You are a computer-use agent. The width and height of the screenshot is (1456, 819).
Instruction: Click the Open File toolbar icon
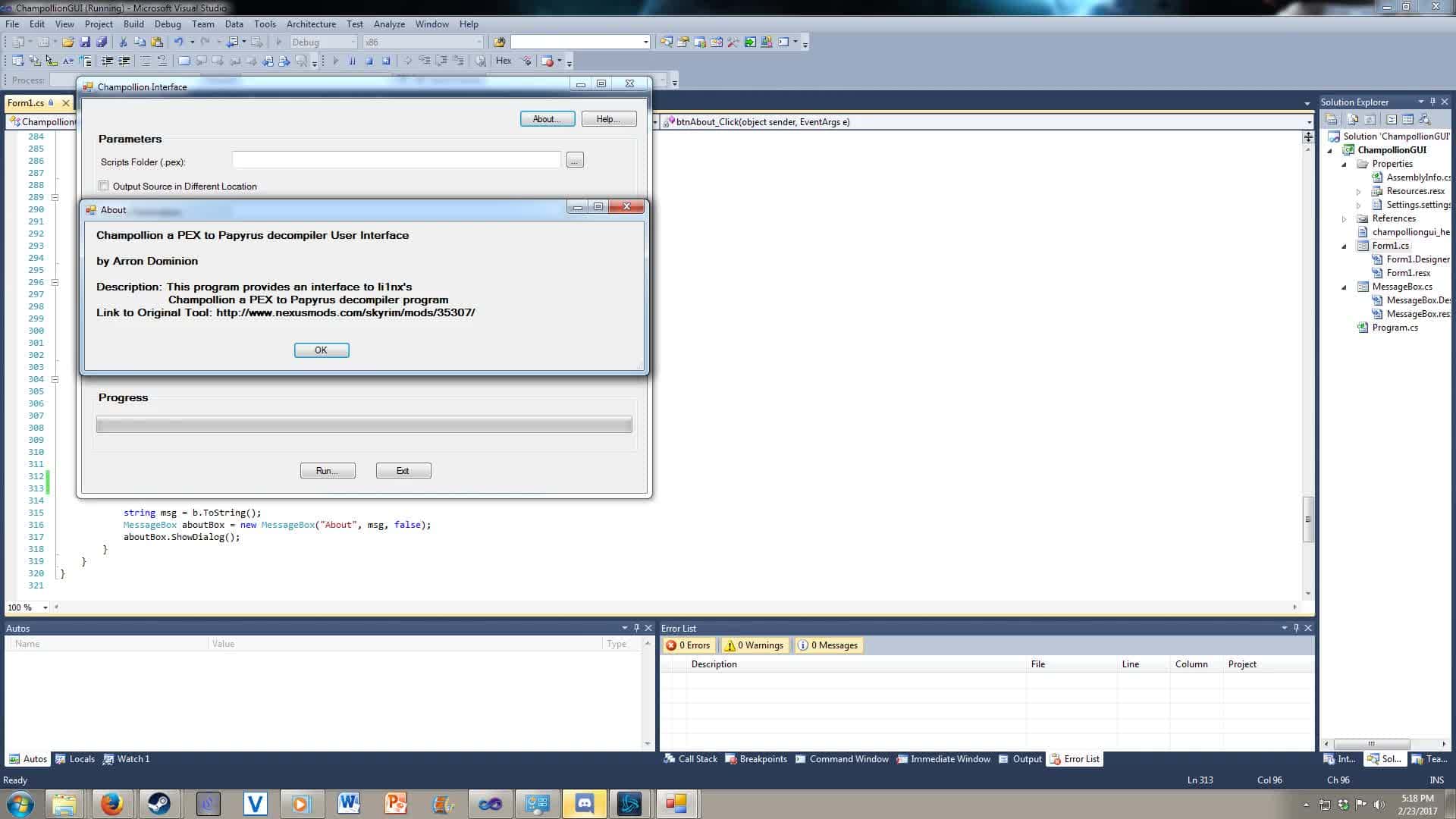click(68, 42)
